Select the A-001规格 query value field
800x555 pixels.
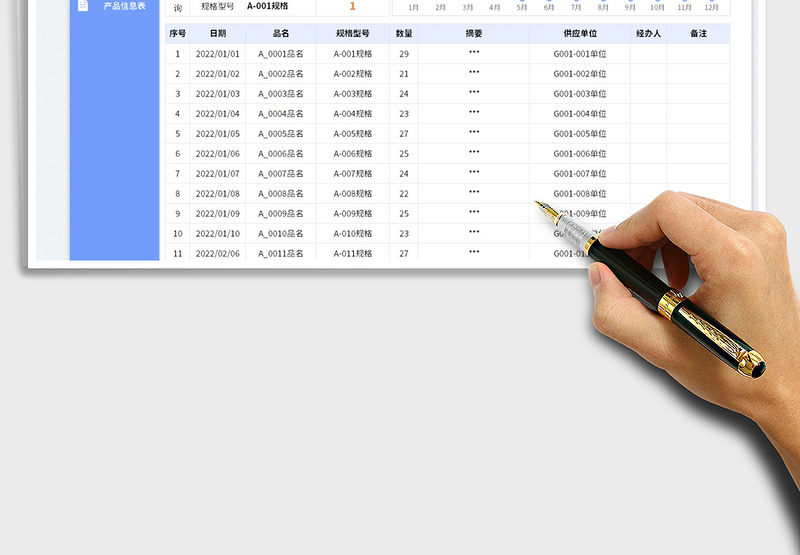click(x=281, y=7)
